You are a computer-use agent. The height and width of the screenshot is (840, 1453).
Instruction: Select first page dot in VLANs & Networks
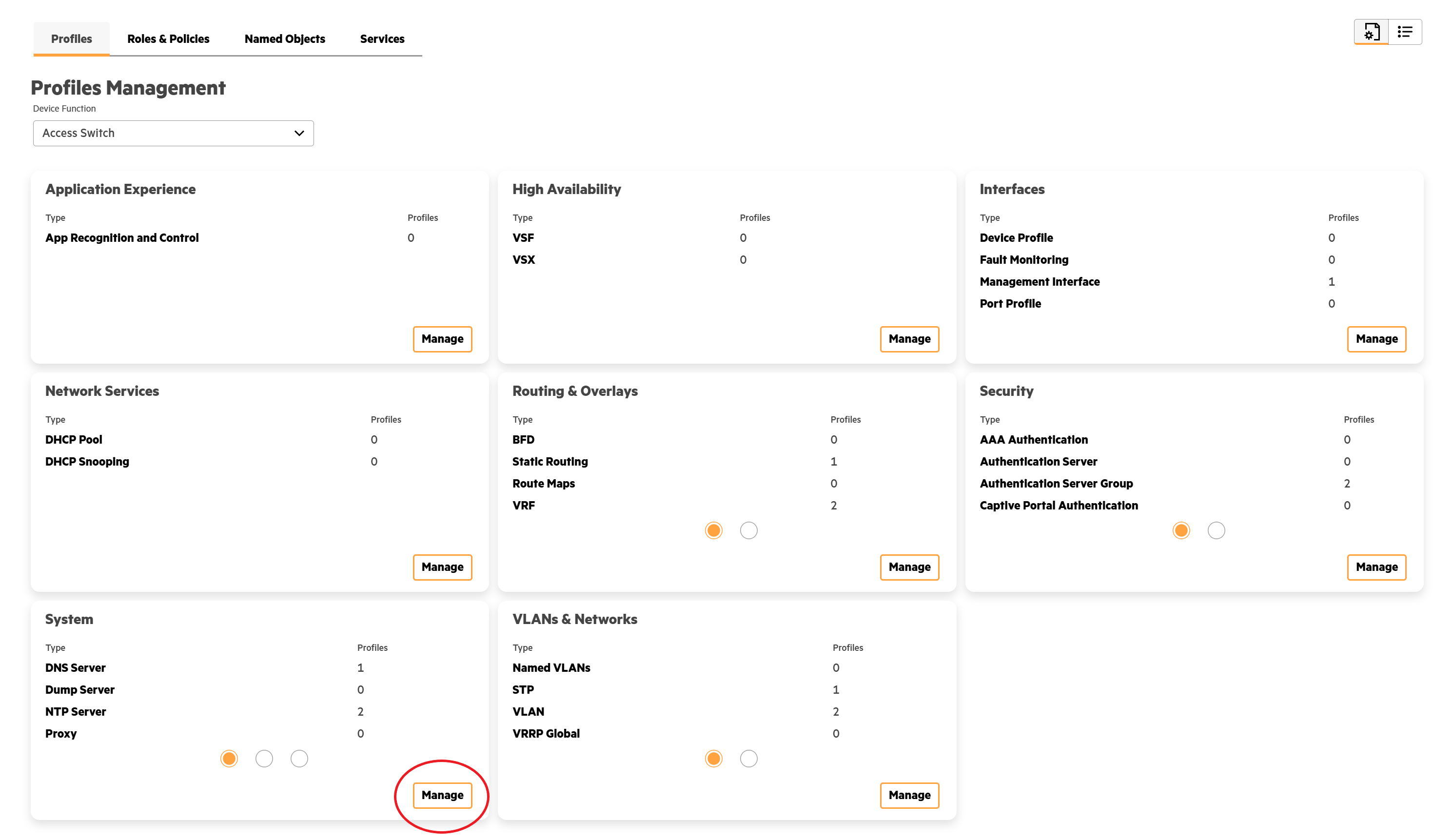713,758
